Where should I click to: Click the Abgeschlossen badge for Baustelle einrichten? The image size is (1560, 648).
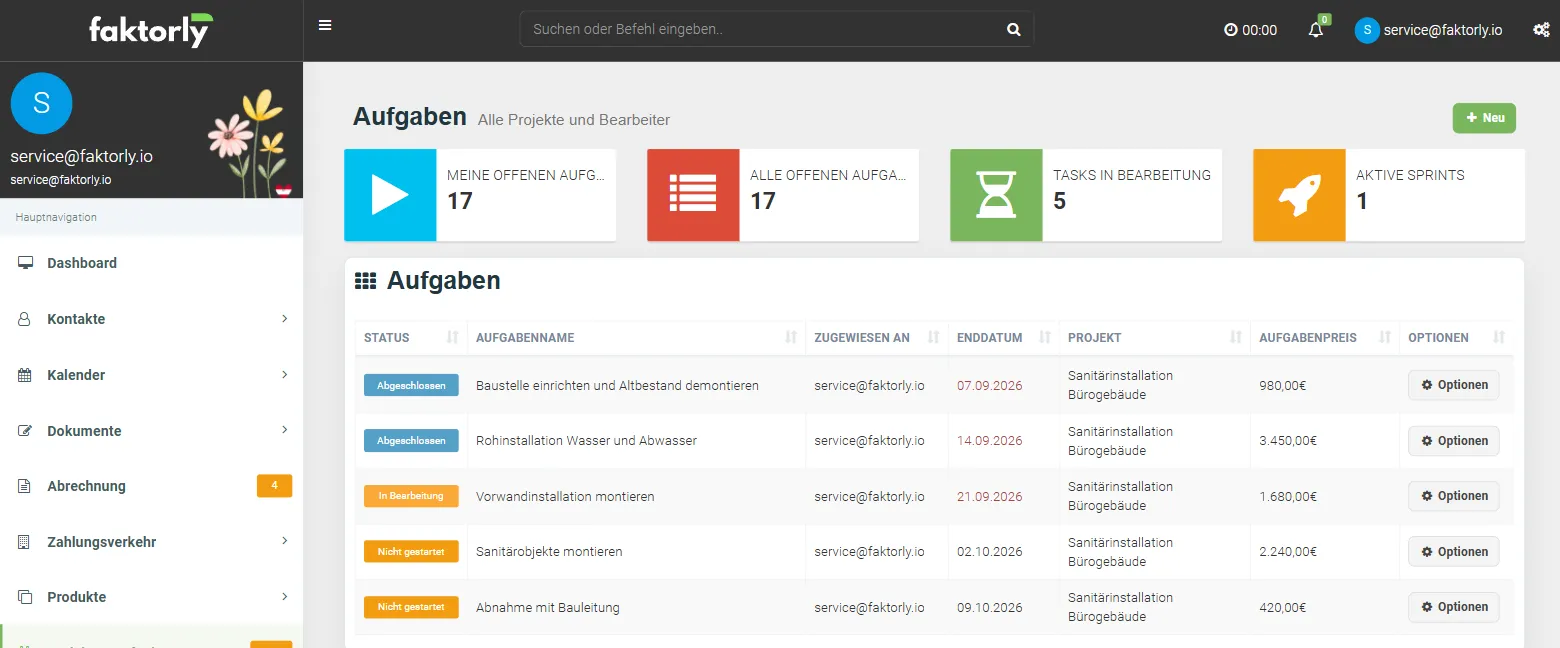(x=411, y=385)
